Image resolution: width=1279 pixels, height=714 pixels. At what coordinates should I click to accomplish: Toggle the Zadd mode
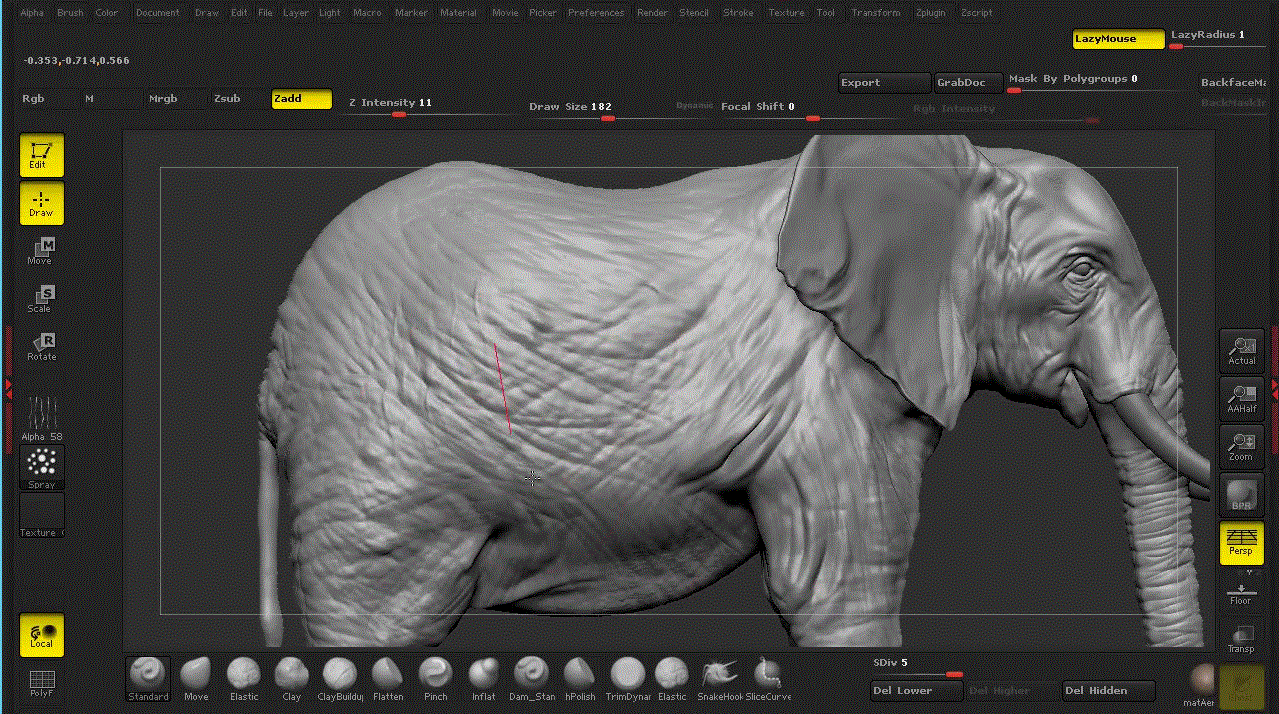click(301, 99)
